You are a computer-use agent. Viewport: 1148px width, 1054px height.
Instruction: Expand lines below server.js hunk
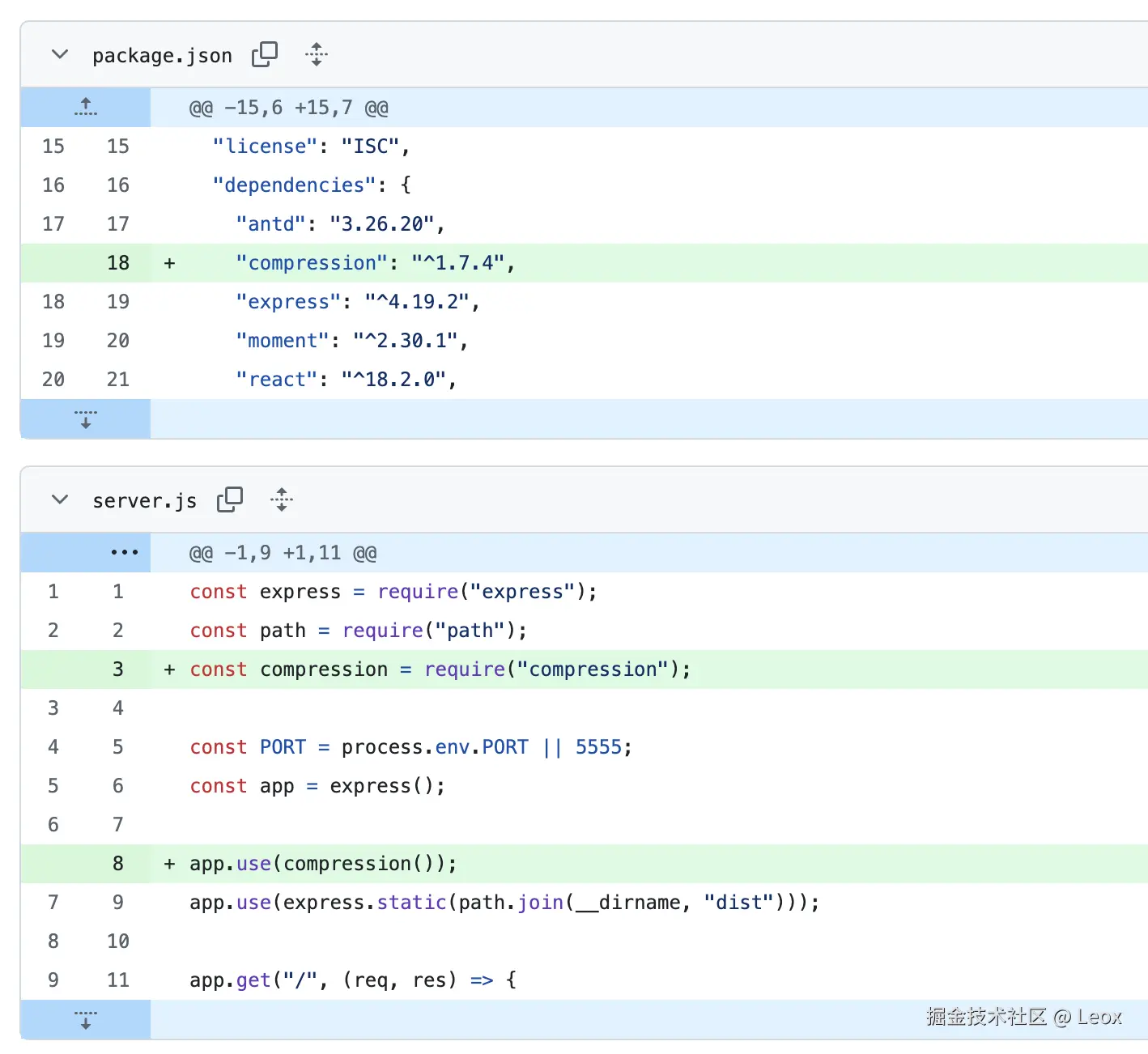coord(86,1019)
